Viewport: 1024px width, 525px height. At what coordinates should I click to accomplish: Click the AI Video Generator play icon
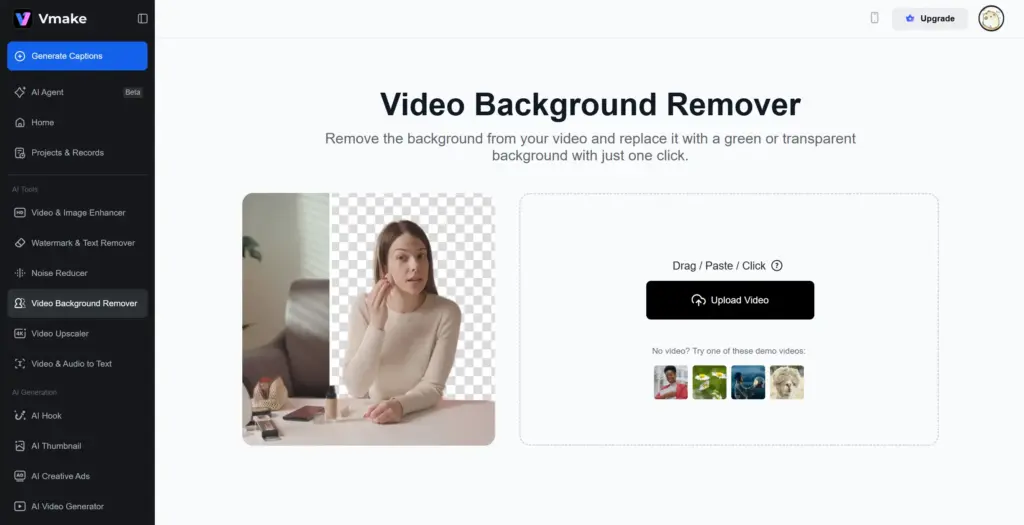20,506
